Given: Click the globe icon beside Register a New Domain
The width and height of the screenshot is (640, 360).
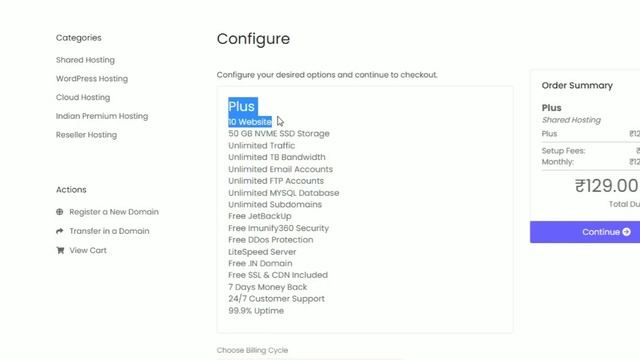Looking at the screenshot, I should (x=60, y=212).
